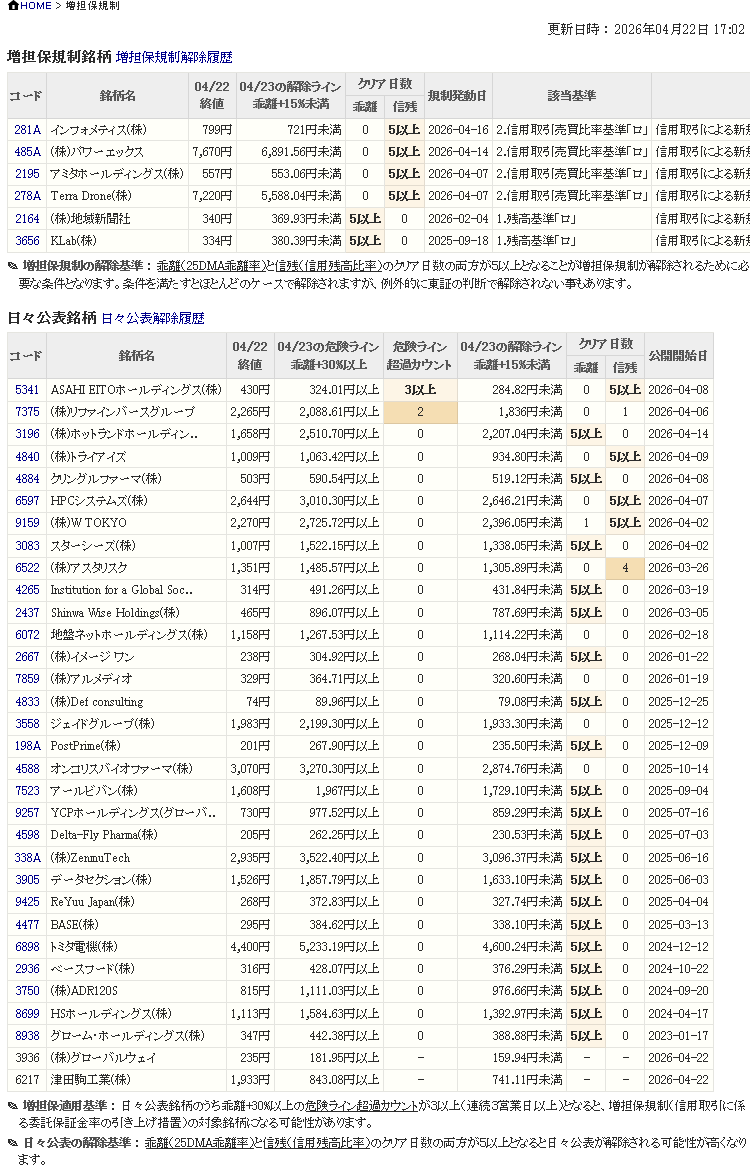Click the 規制発動日 column header
The height and width of the screenshot is (1175, 755).
click(457, 96)
